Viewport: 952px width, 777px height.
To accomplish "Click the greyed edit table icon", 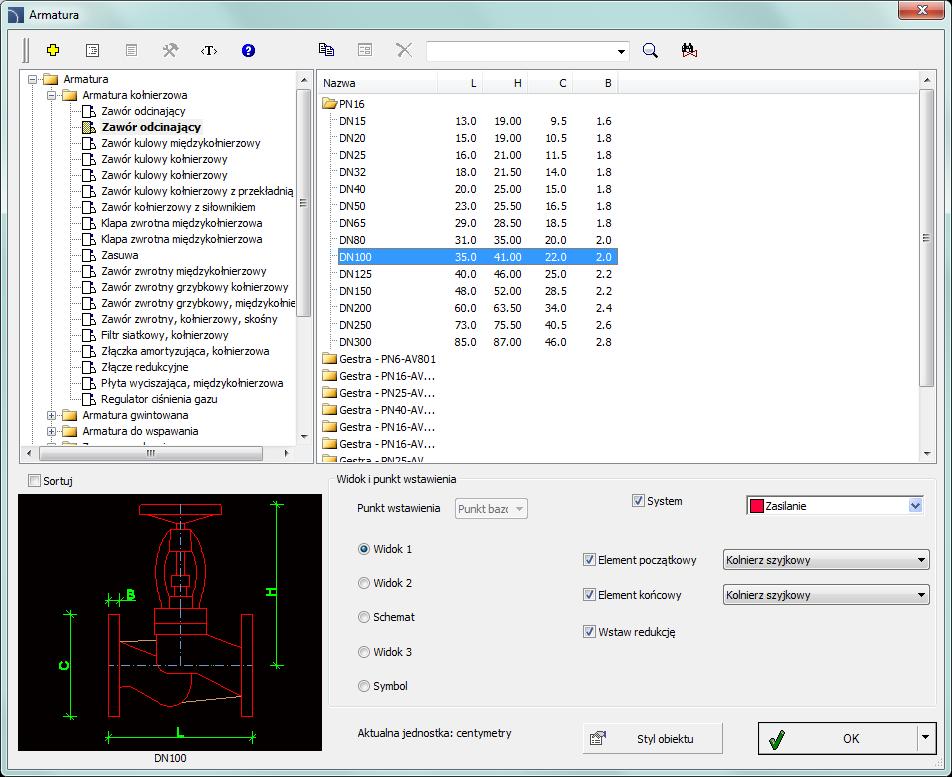I will (x=365, y=50).
